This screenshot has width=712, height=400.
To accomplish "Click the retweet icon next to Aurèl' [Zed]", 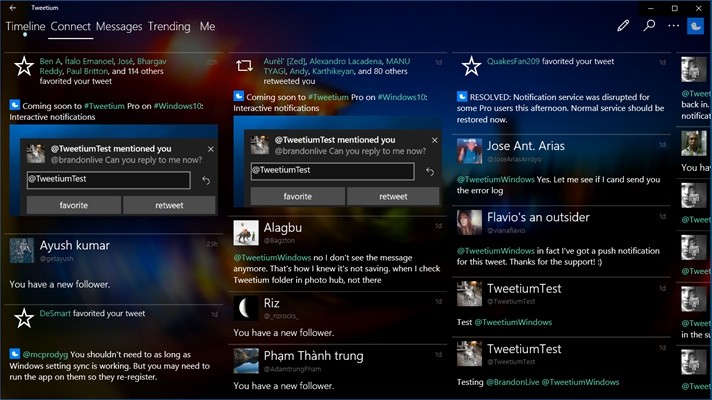I will (x=244, y=66).
